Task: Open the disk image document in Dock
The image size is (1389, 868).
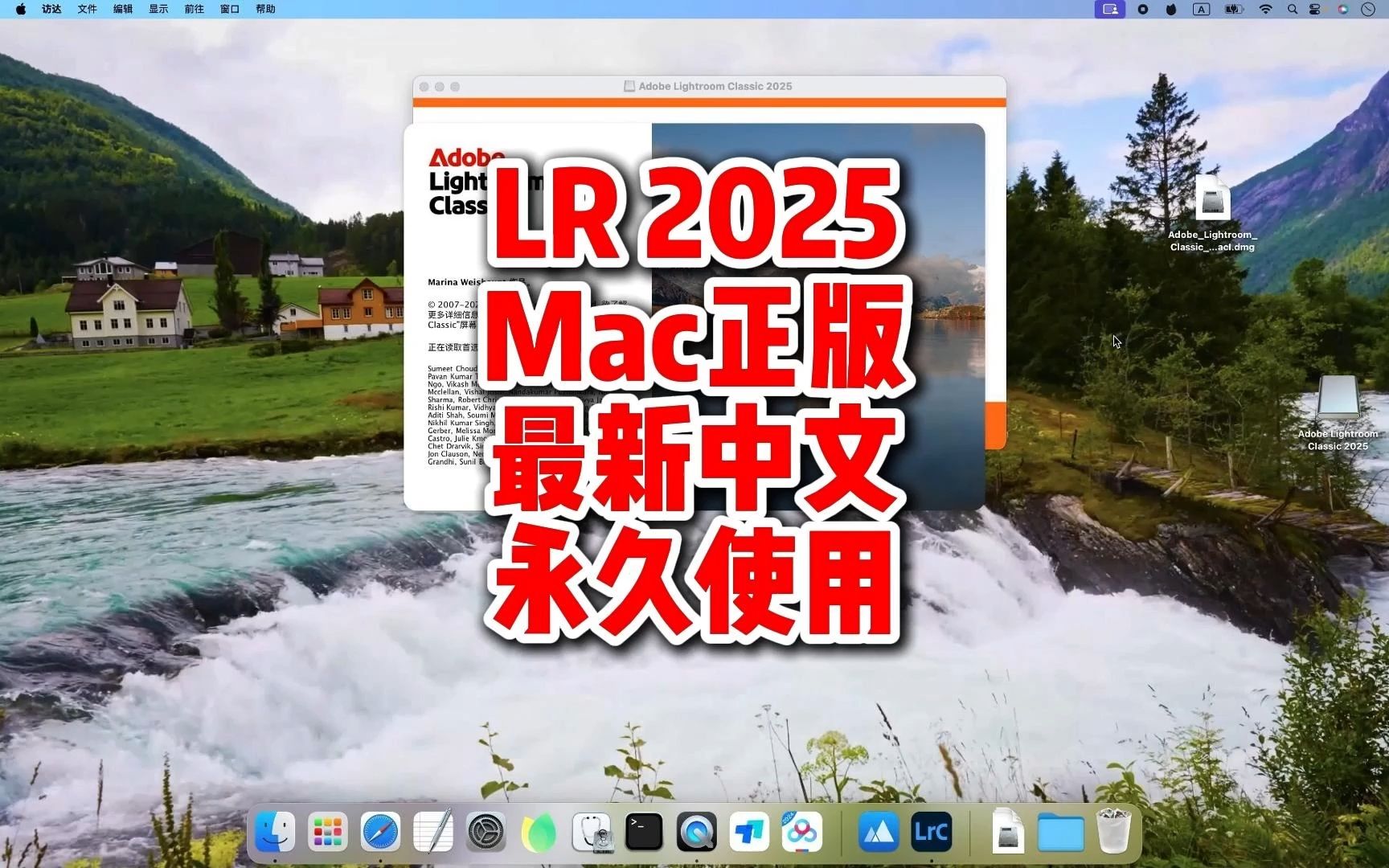Action: [1008, 832]
